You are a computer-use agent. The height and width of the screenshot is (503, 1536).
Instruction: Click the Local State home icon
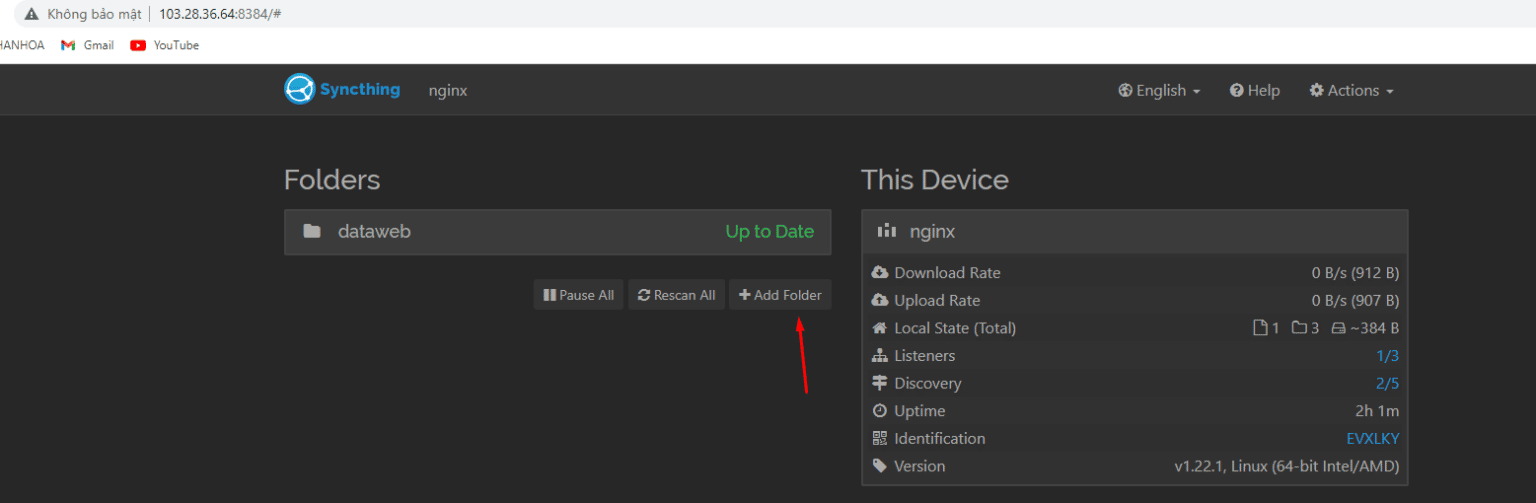(x=880, y=328)
